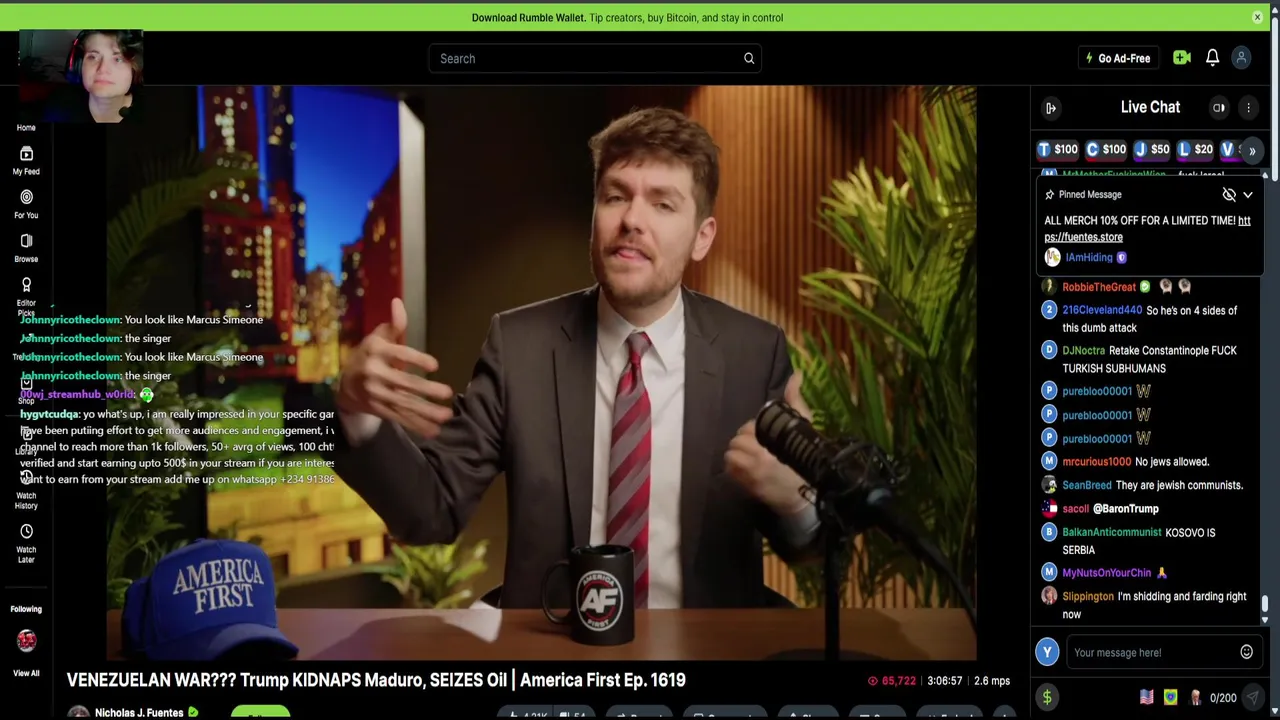Click the live video player
1280x720 pixels.
click(x=541, y=372)
